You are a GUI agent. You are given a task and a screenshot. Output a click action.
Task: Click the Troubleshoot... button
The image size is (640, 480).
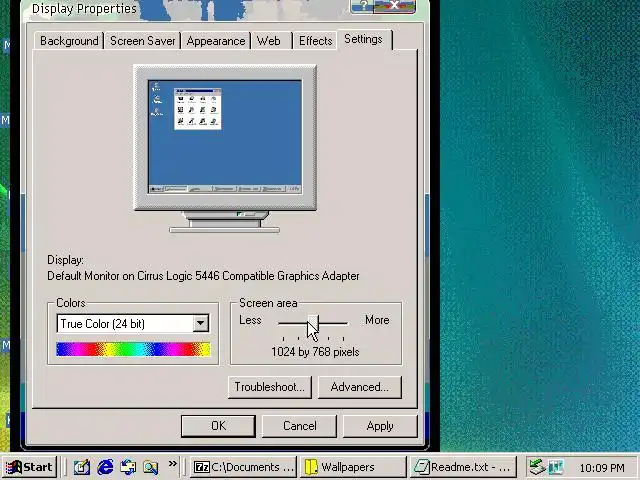coord(270,387)
